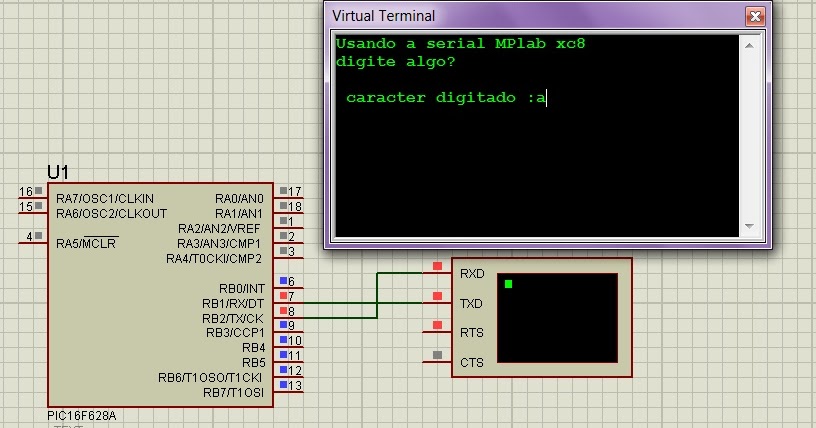Select the RA1/AN1 pin label
The height and width of the screenshot is (428, 816).
[x=239, y=214]
